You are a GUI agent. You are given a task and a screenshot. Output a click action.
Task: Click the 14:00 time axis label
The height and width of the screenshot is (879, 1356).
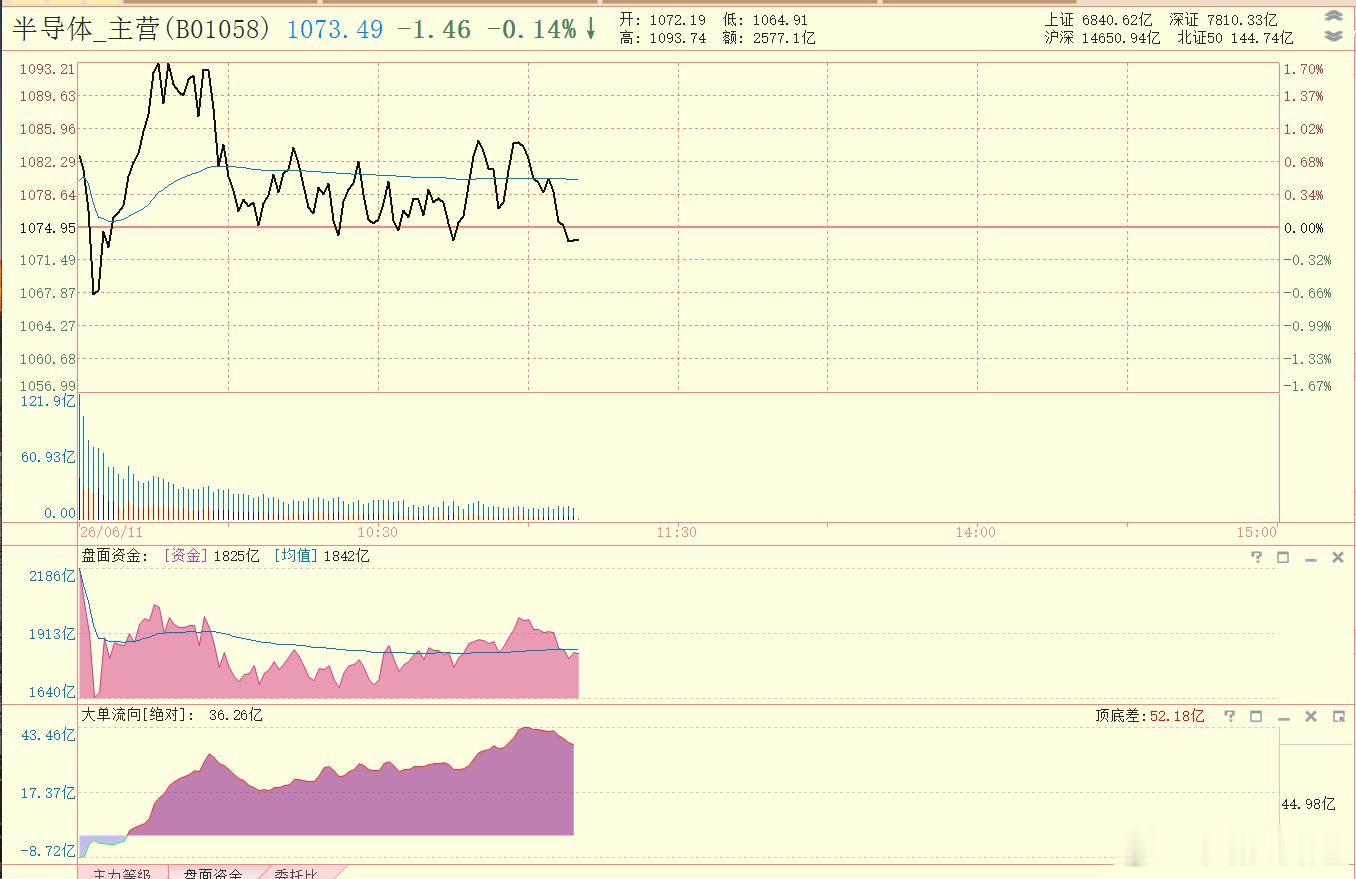coord(975,532)
